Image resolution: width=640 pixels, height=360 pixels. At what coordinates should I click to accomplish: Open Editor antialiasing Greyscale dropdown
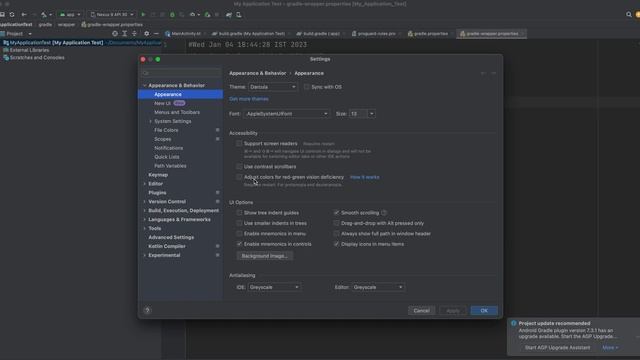click(x=378, y=287)
